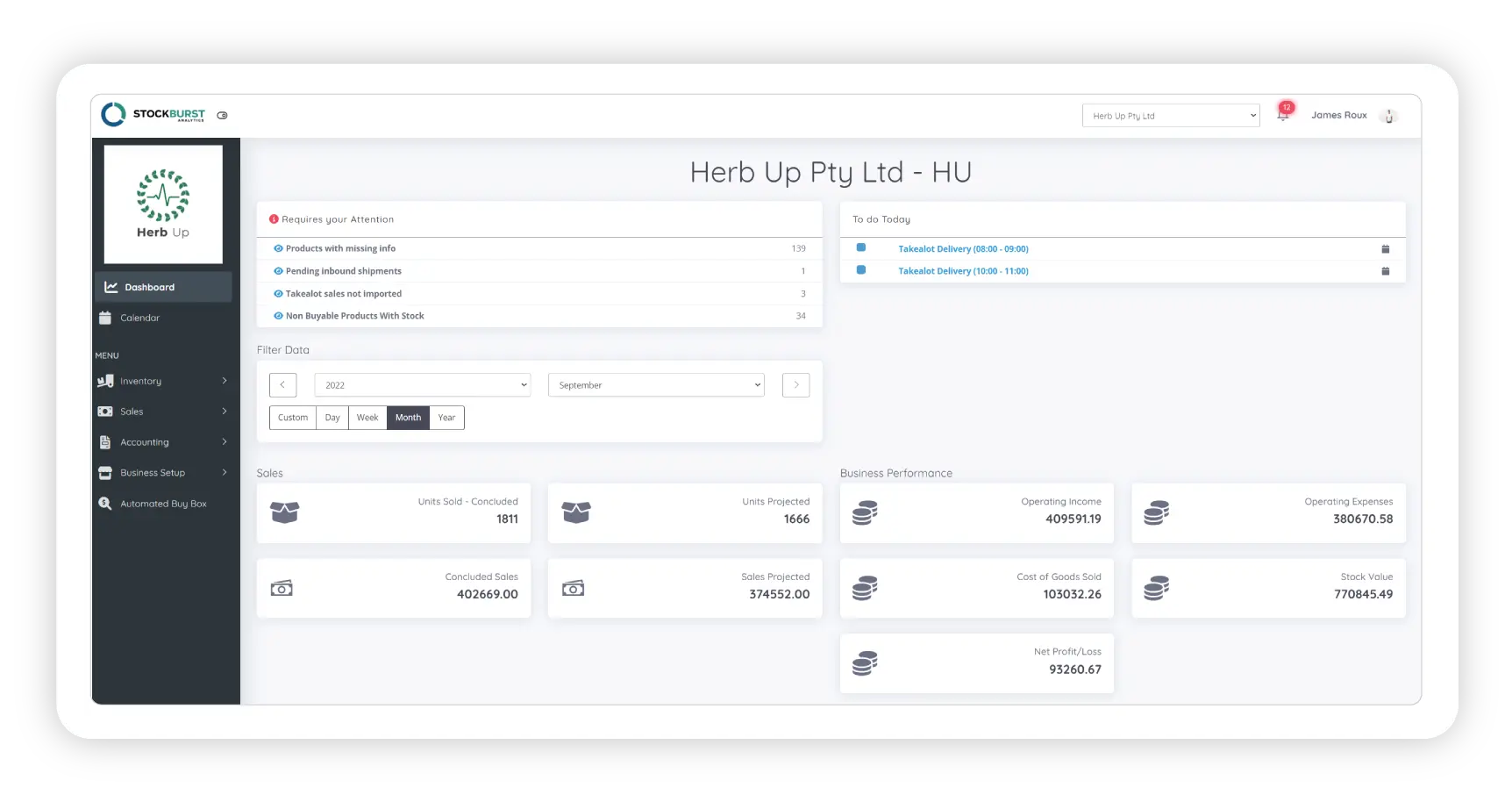The image size is (1512, 802).
Task: Click the Dashboard chart icon
Action: click(111, 287)
